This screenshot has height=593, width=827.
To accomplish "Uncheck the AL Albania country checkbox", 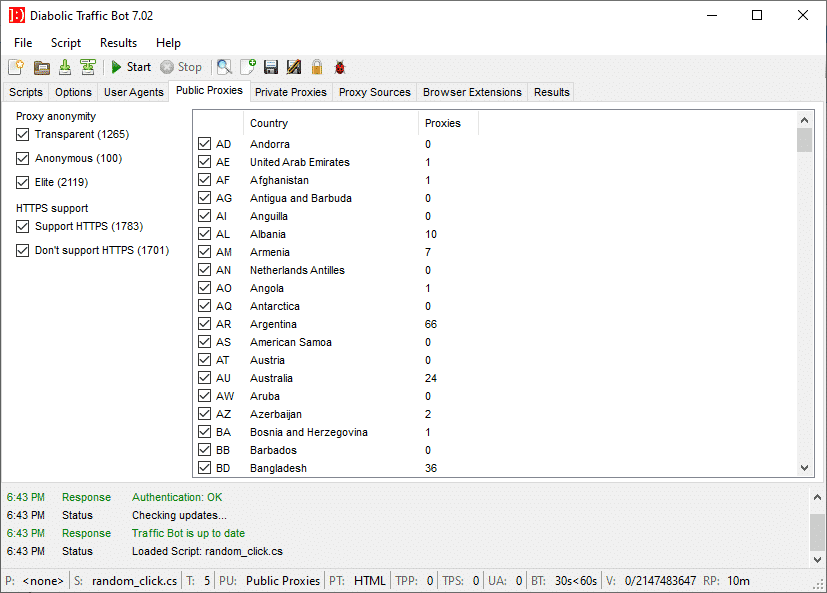I will (x=205, y=233).
